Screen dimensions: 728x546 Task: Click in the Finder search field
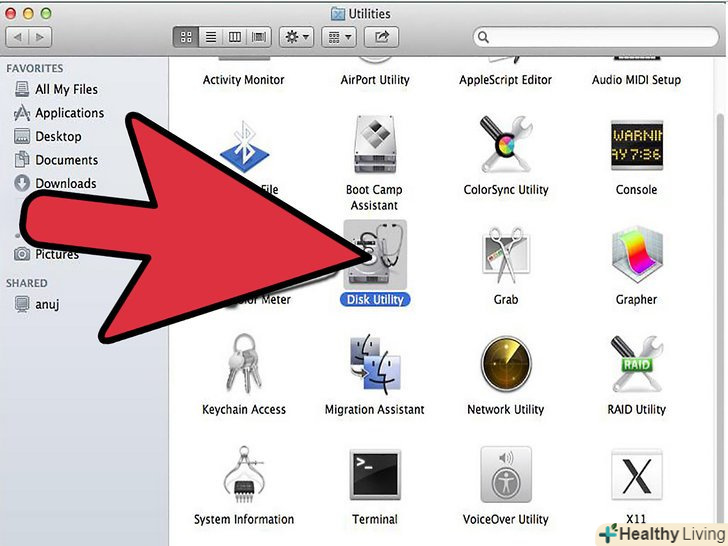click(x=596, y=37)
